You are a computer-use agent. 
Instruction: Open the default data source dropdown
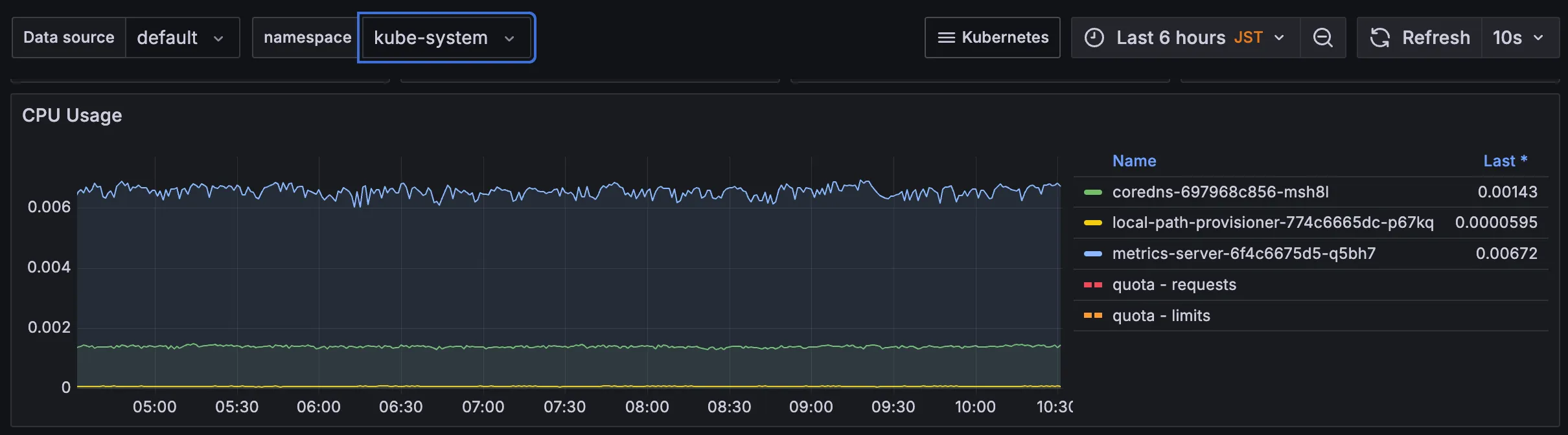(x=182, y=38)
